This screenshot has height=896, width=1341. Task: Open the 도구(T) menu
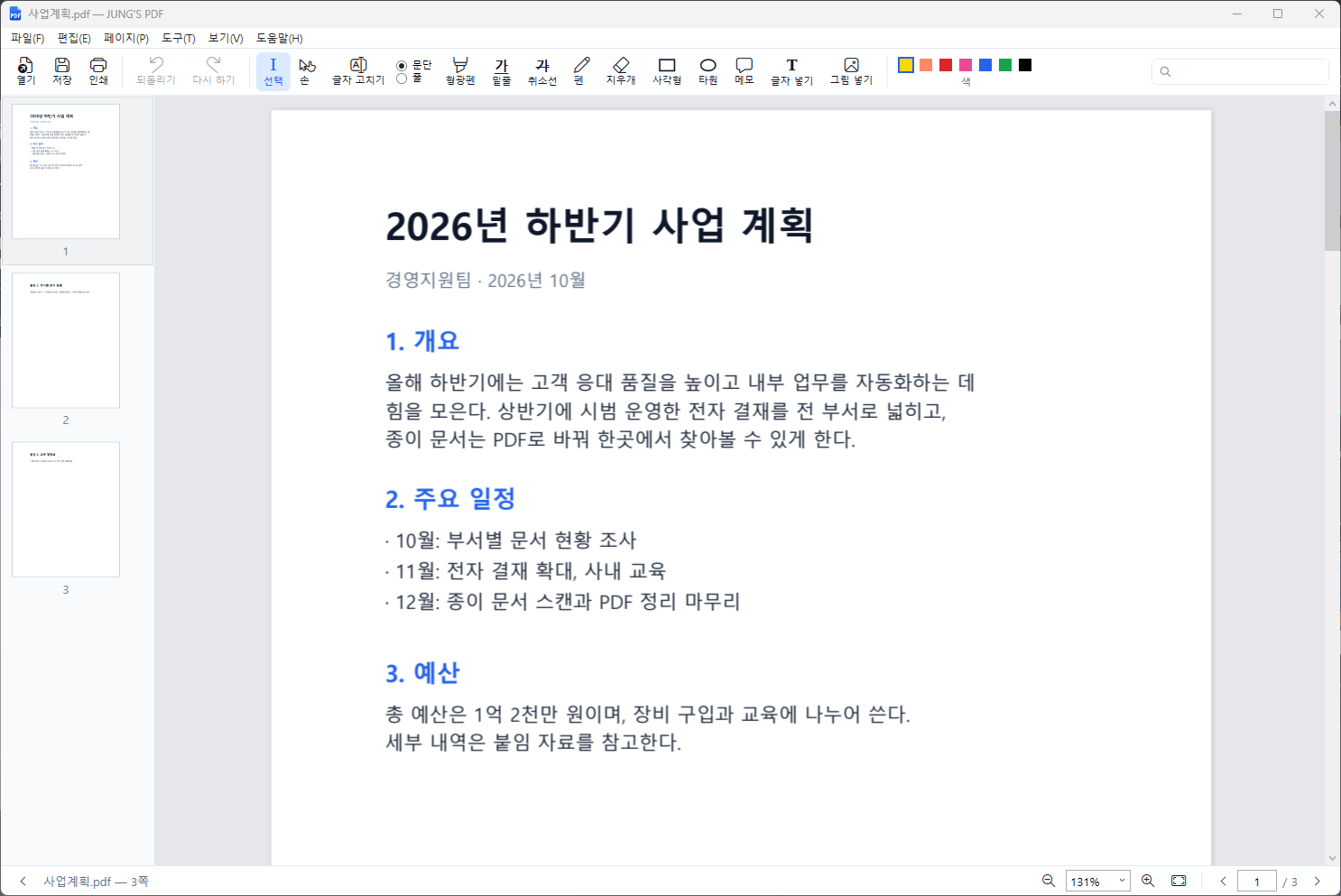click(x=179, y=38)
